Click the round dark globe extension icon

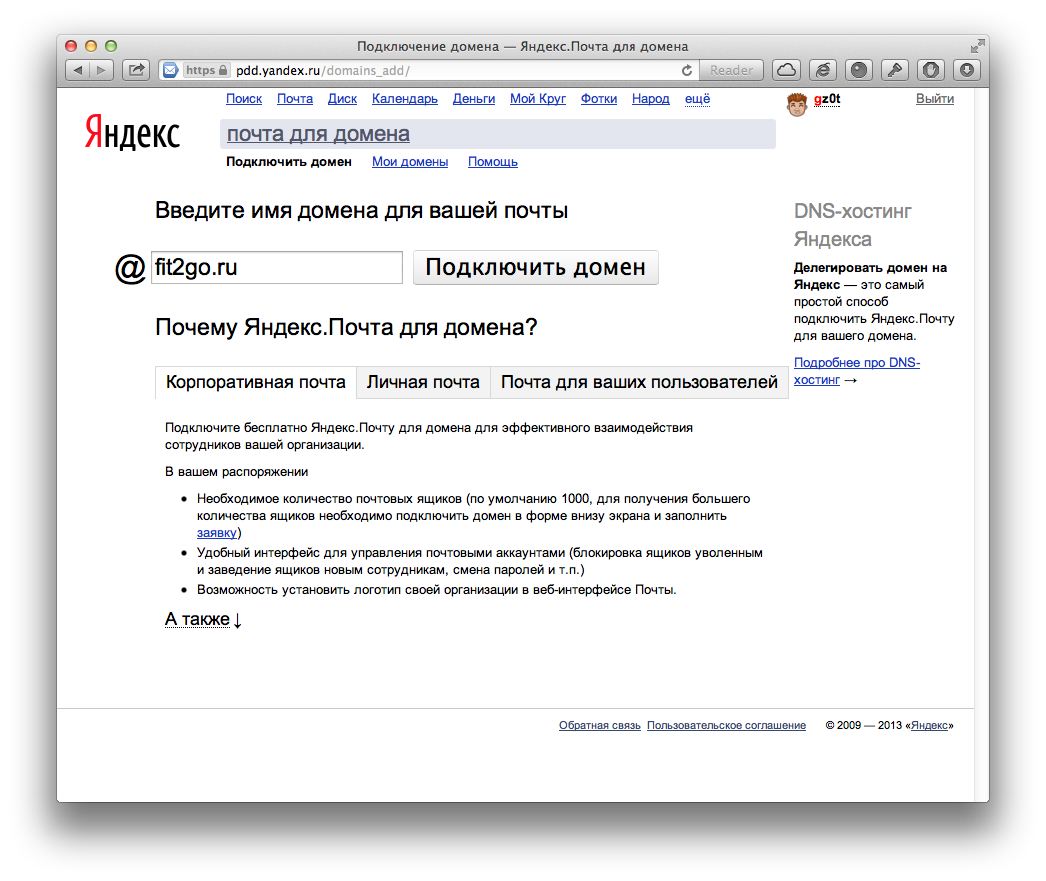click(x=859, y=70)
